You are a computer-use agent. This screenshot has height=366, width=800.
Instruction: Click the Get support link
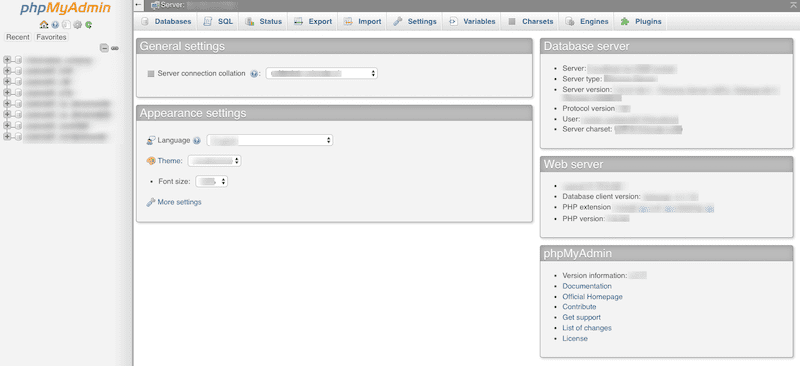(x=582, y=318)
